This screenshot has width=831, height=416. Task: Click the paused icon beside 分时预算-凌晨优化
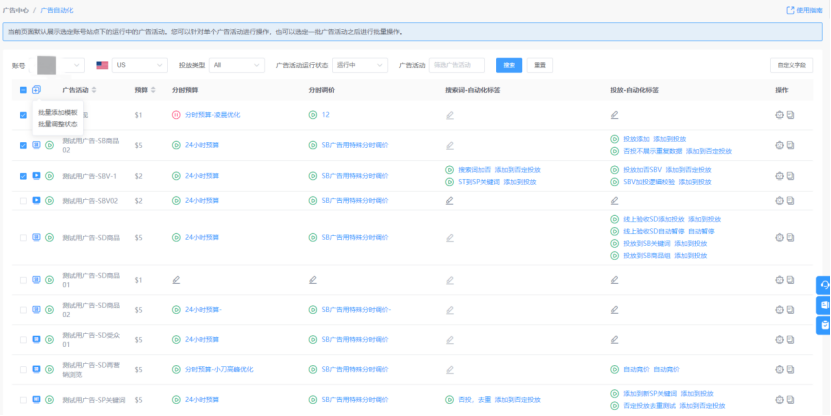[176, 115]
